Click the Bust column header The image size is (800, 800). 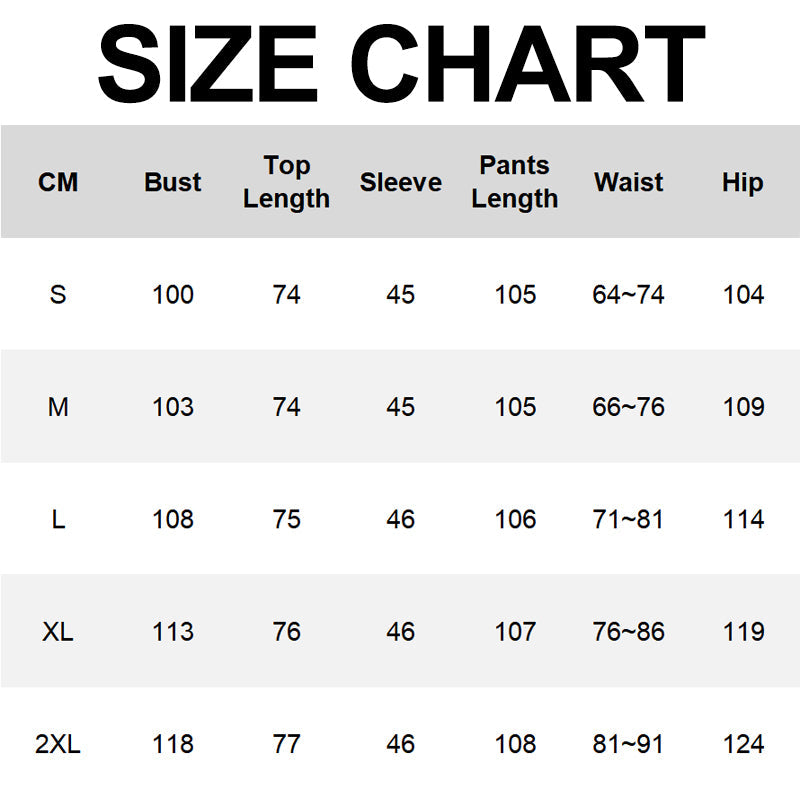click(x=173, y=183)
